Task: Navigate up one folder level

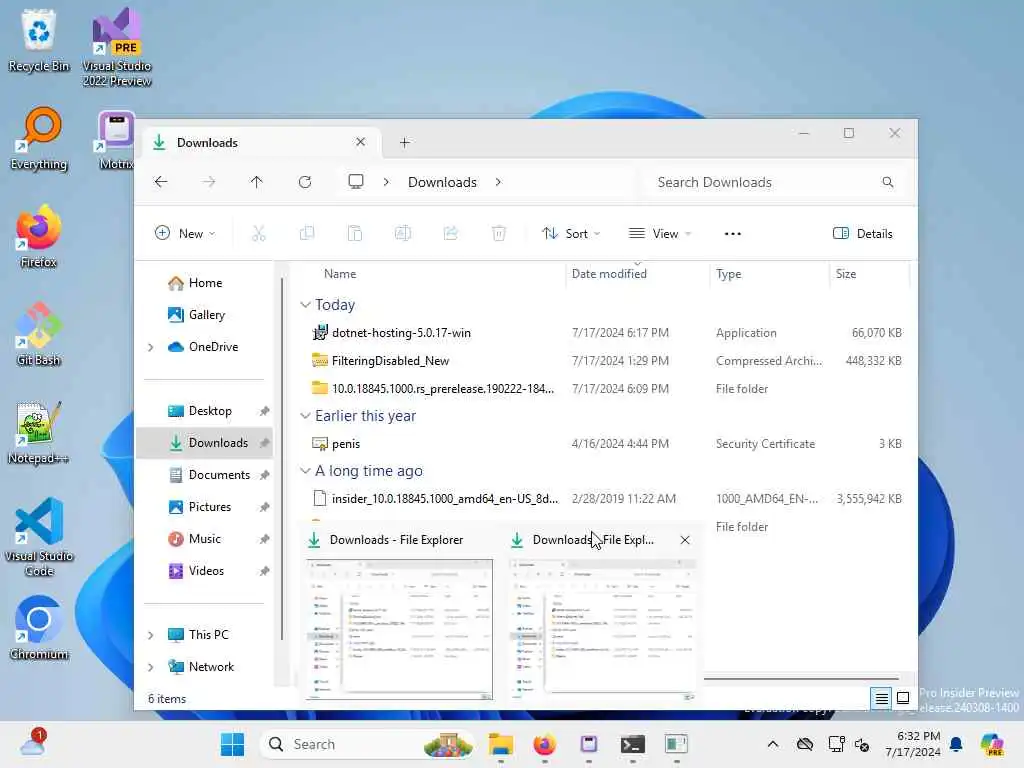Action: (256, 182)
